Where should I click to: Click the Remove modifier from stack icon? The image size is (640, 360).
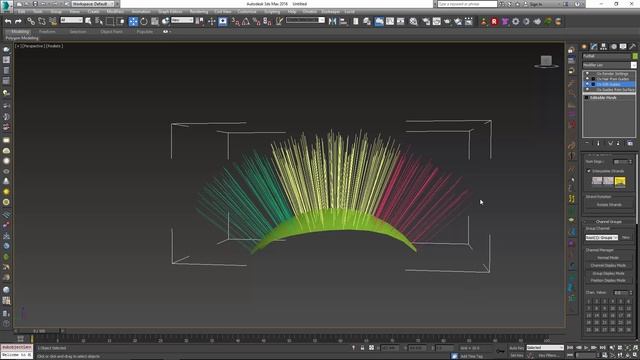618,143
